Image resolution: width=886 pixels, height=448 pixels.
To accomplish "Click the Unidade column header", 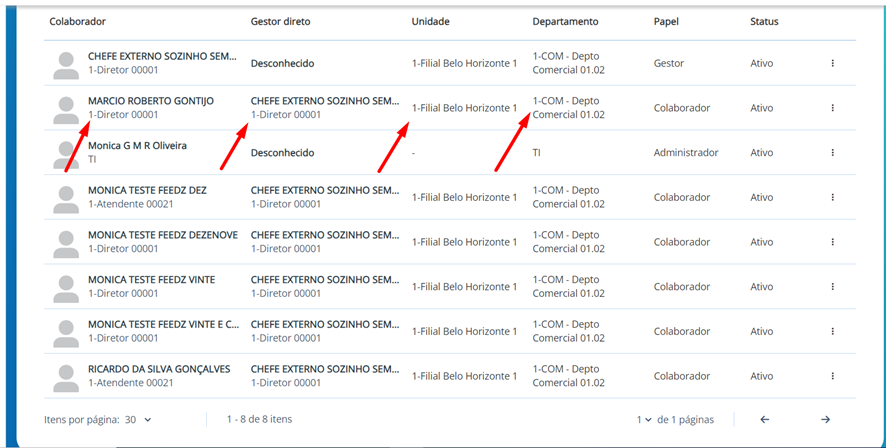I will pos(431,21).
